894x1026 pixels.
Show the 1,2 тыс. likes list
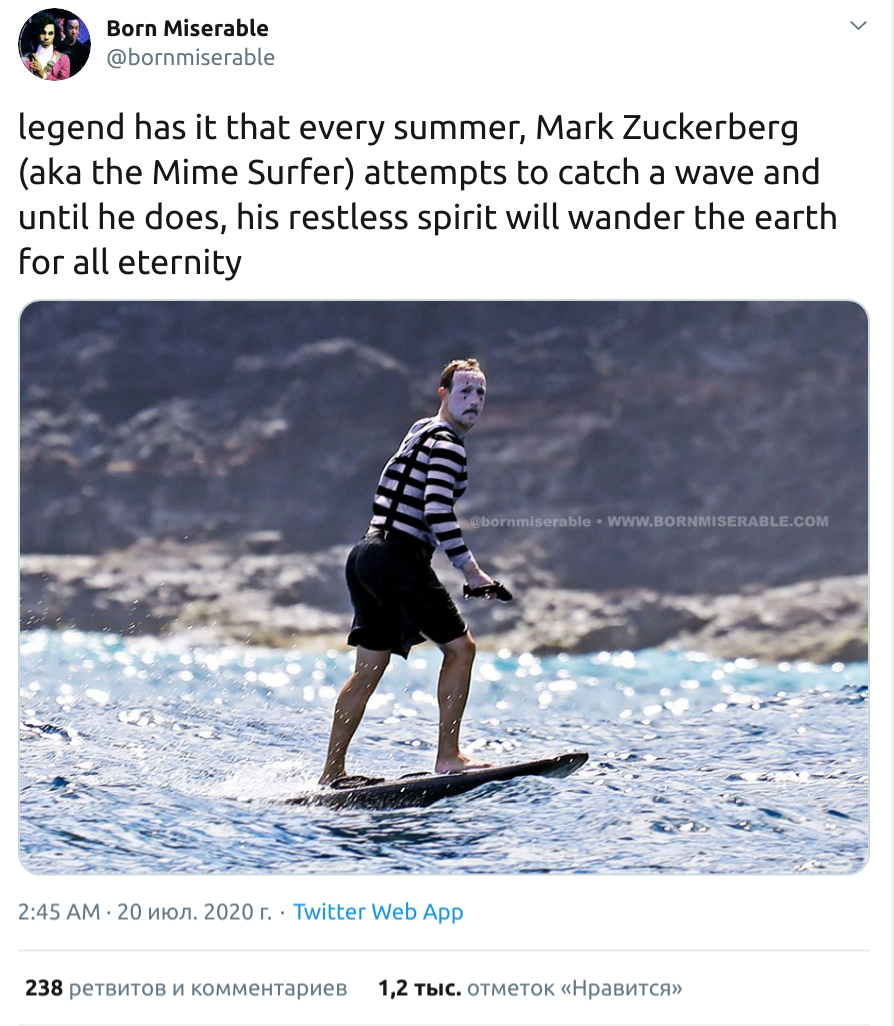pos(530,989)
